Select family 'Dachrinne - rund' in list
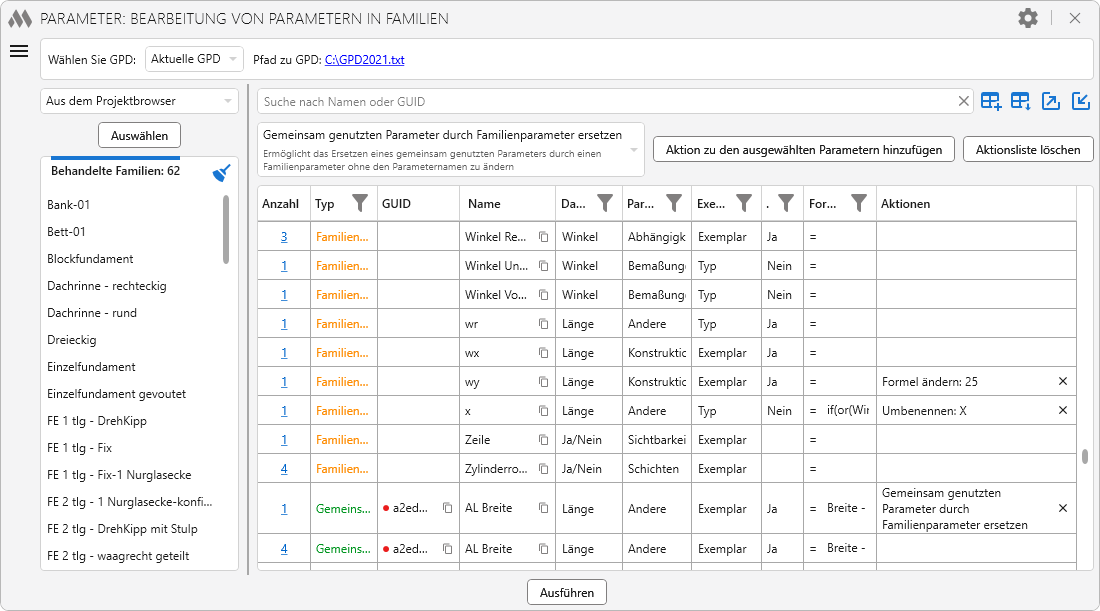Viewport: 1100px width, 611px height. point(92,313)
